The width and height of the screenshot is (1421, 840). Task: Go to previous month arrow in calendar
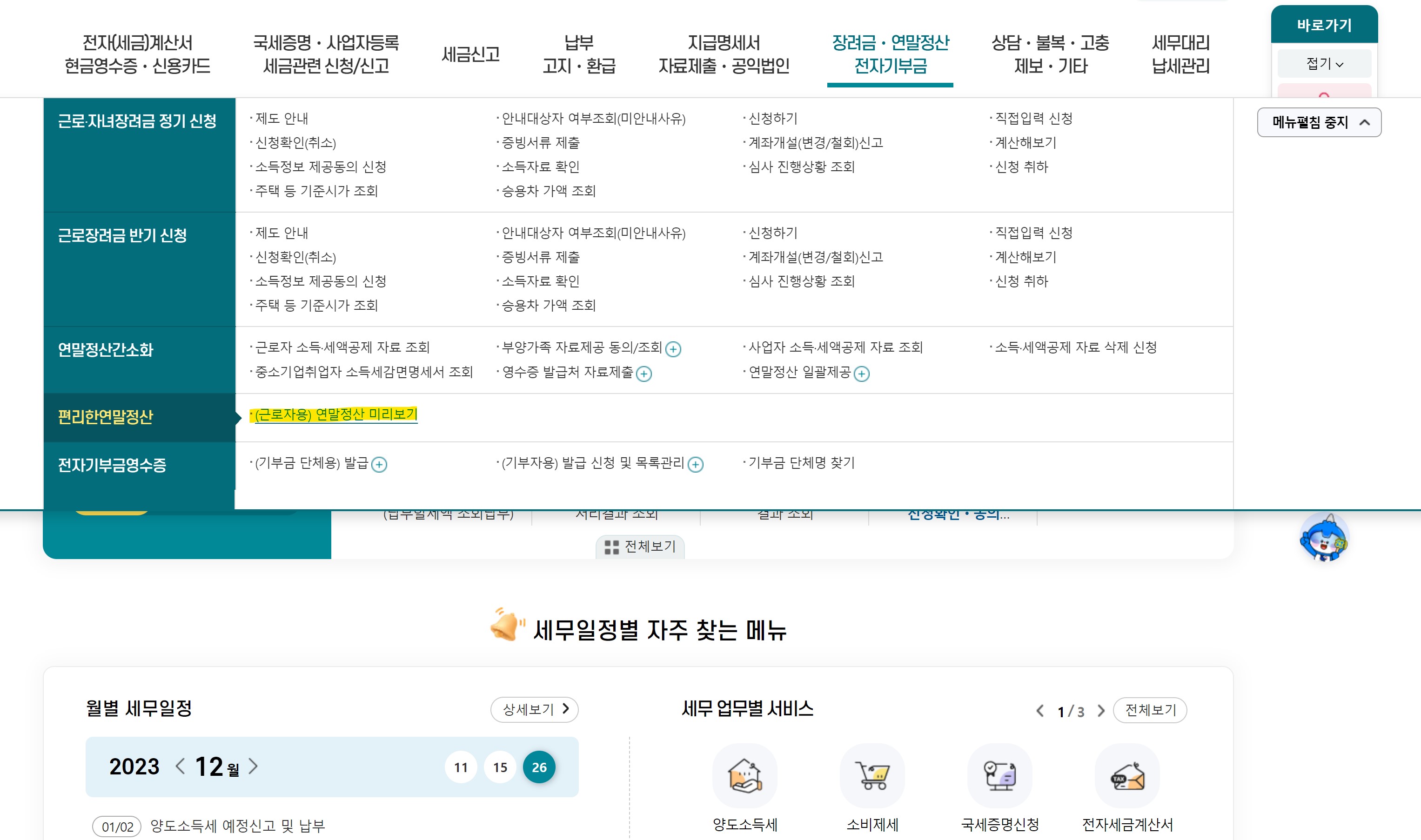tap(180, 767)
